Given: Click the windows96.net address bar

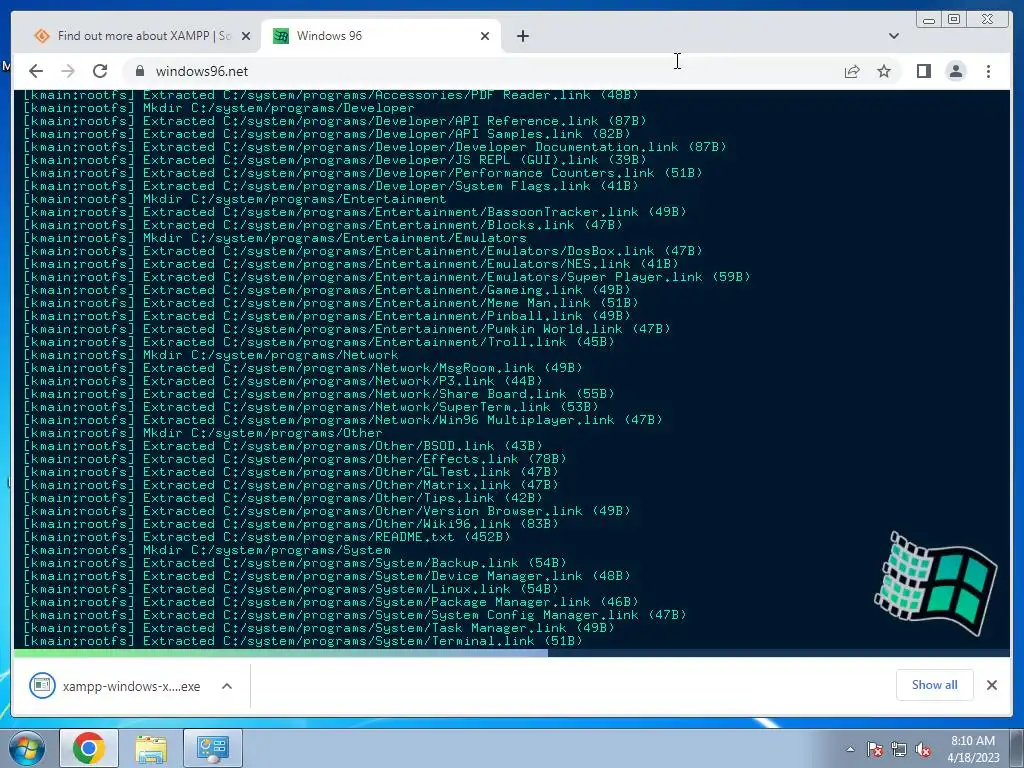Looking at the screenshot, I should 483,71.
